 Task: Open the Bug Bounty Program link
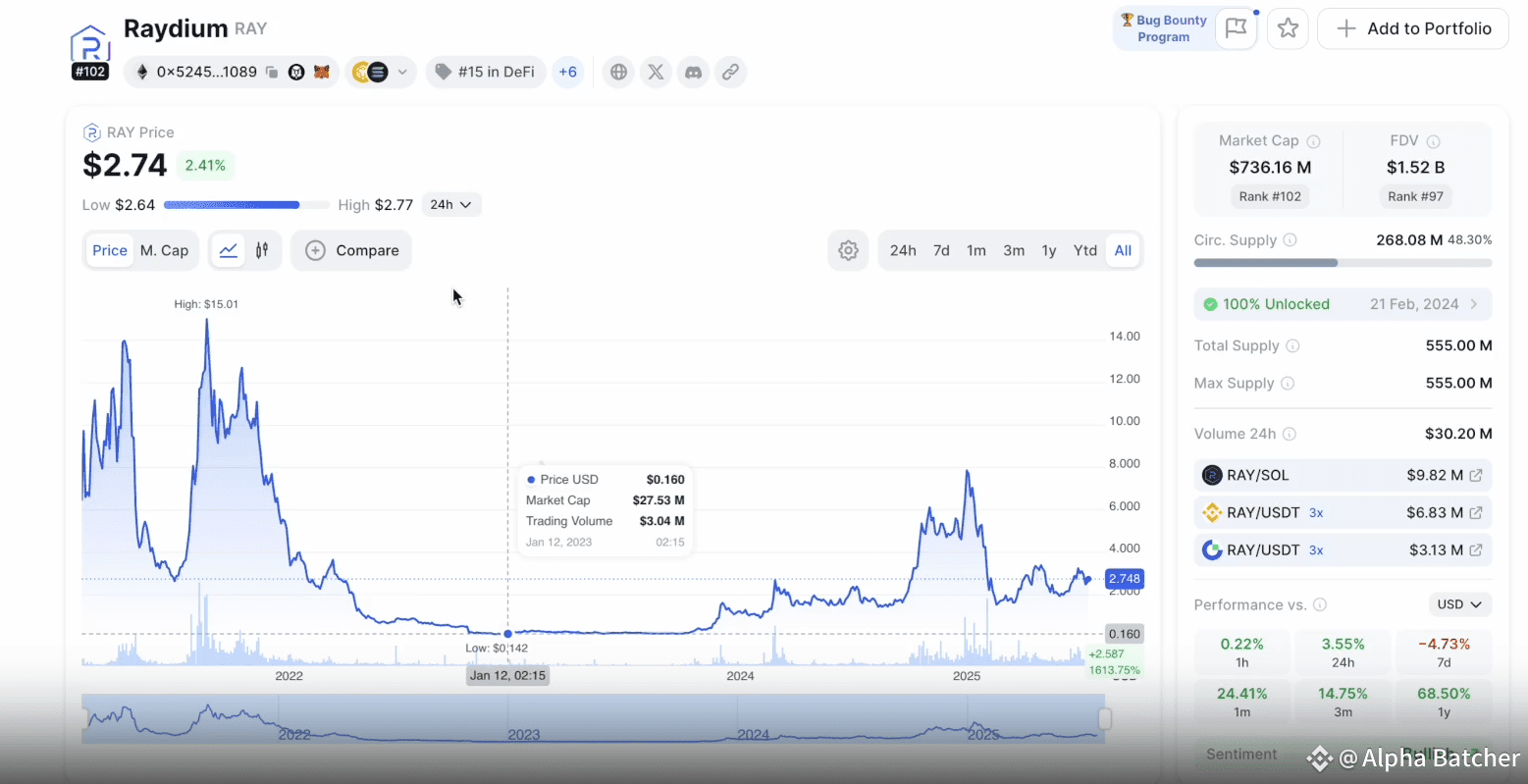(x=1164, y=28)
